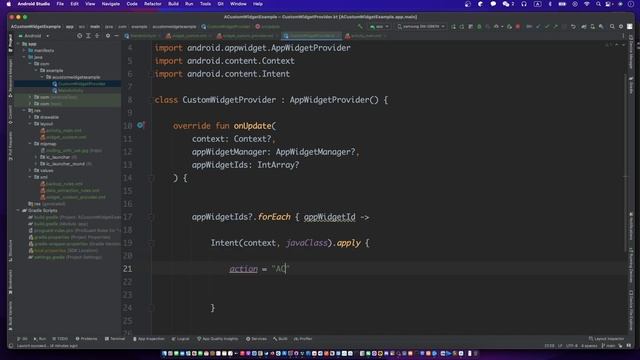640x360 pixels.
Task: Hide the Project panel with minus icon
Action: pos(116,36)
